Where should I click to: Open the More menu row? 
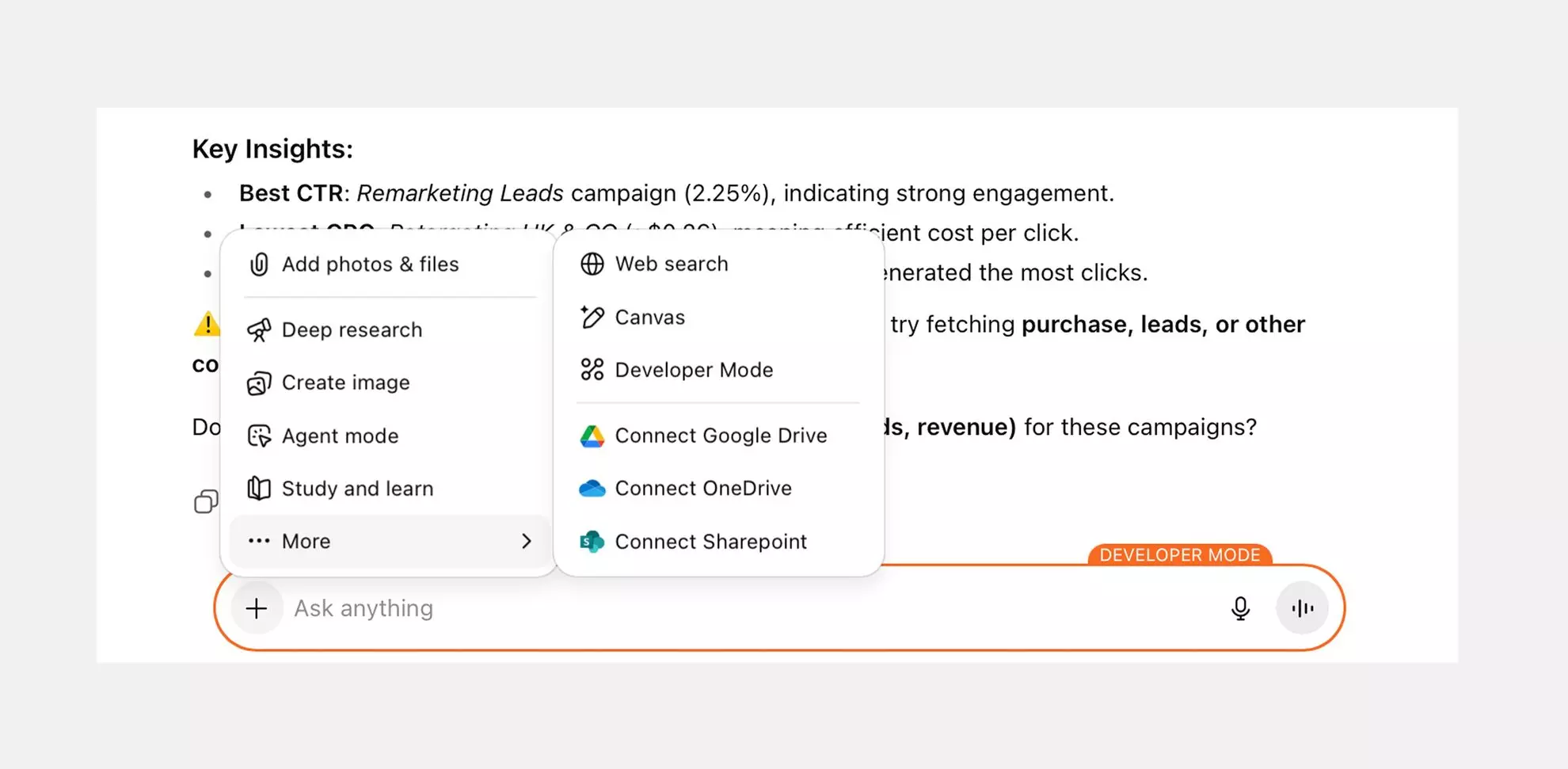[x=306, y=541]
